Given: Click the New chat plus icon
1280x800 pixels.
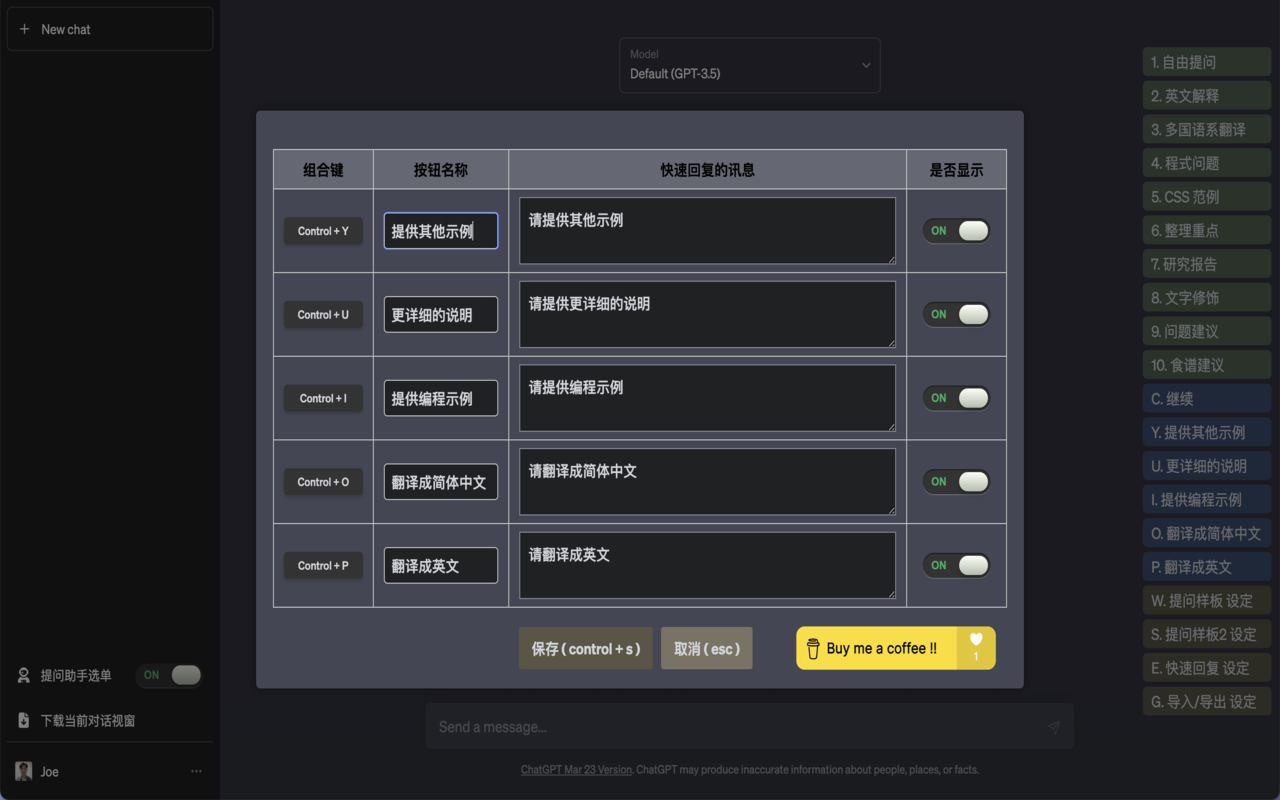Looking at the screenshot, I should point(24,28).
